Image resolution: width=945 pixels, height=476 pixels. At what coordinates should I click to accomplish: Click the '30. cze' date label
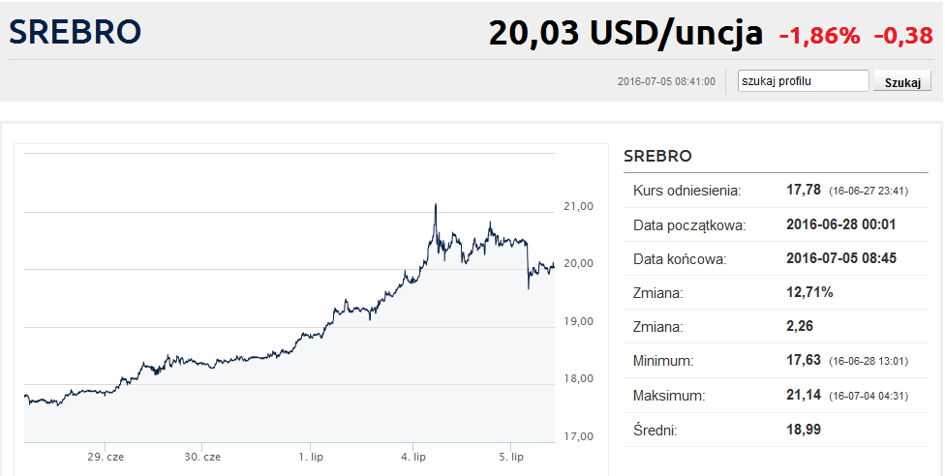(202, 457)
